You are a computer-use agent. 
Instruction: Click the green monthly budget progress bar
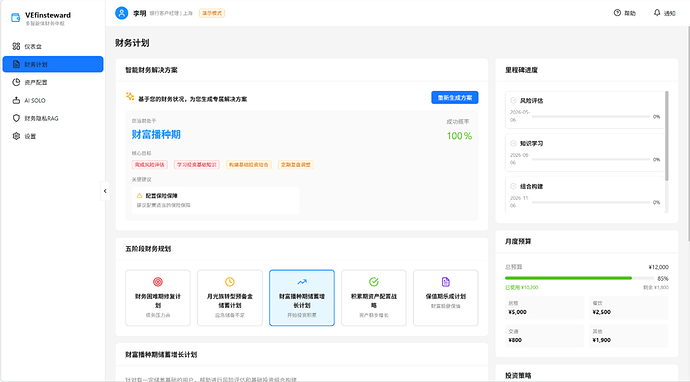579,278
